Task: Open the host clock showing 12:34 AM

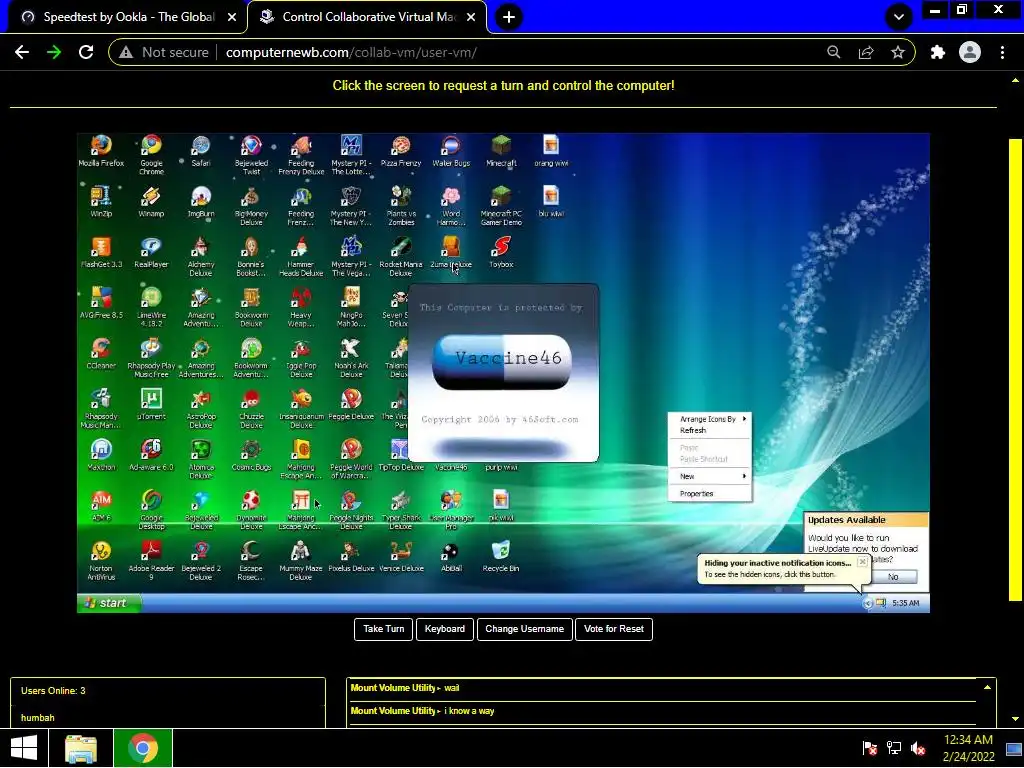Action: [x=968, y=748]
